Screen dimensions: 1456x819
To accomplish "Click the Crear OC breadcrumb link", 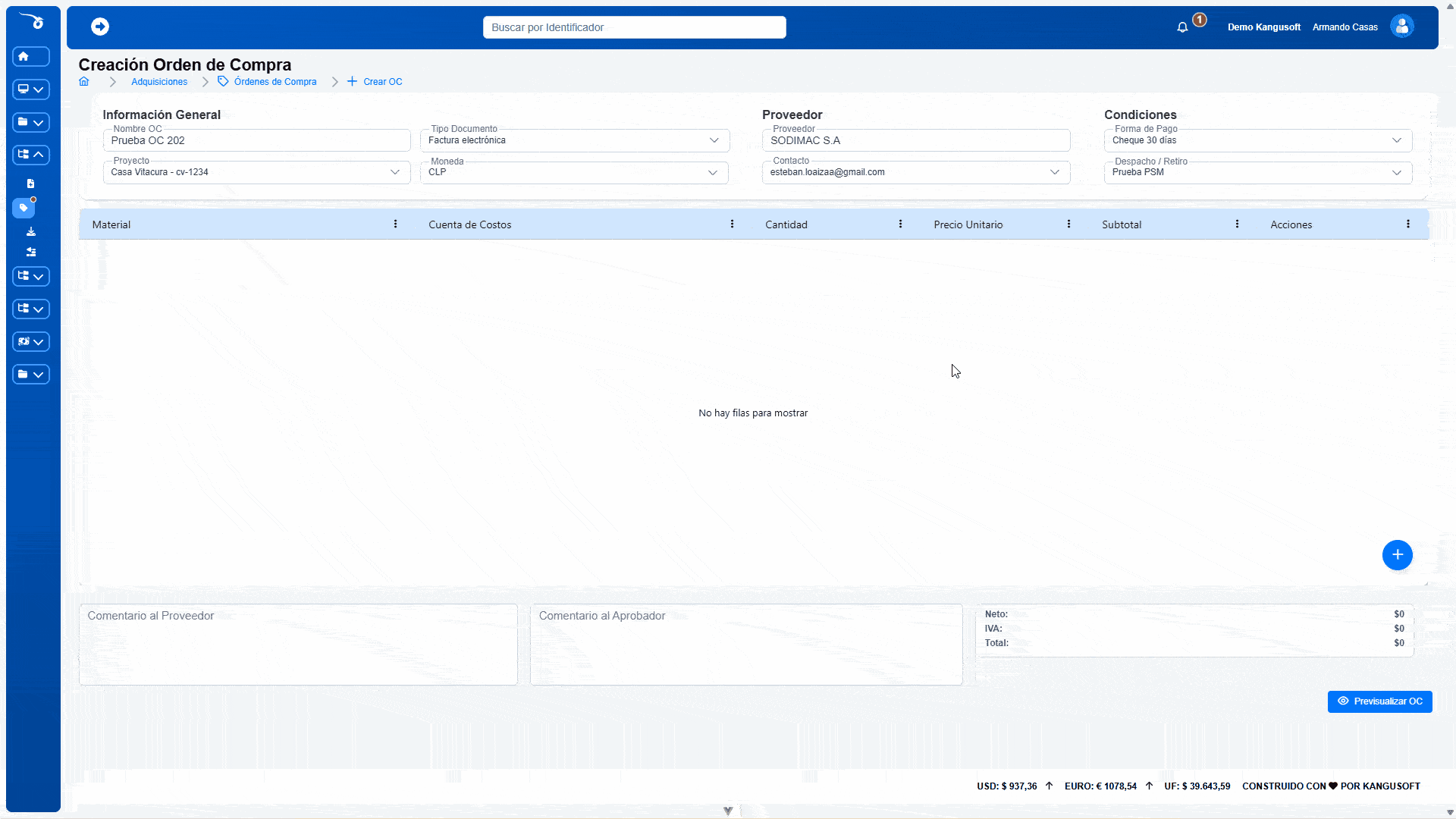I will (x=383, y=82).
